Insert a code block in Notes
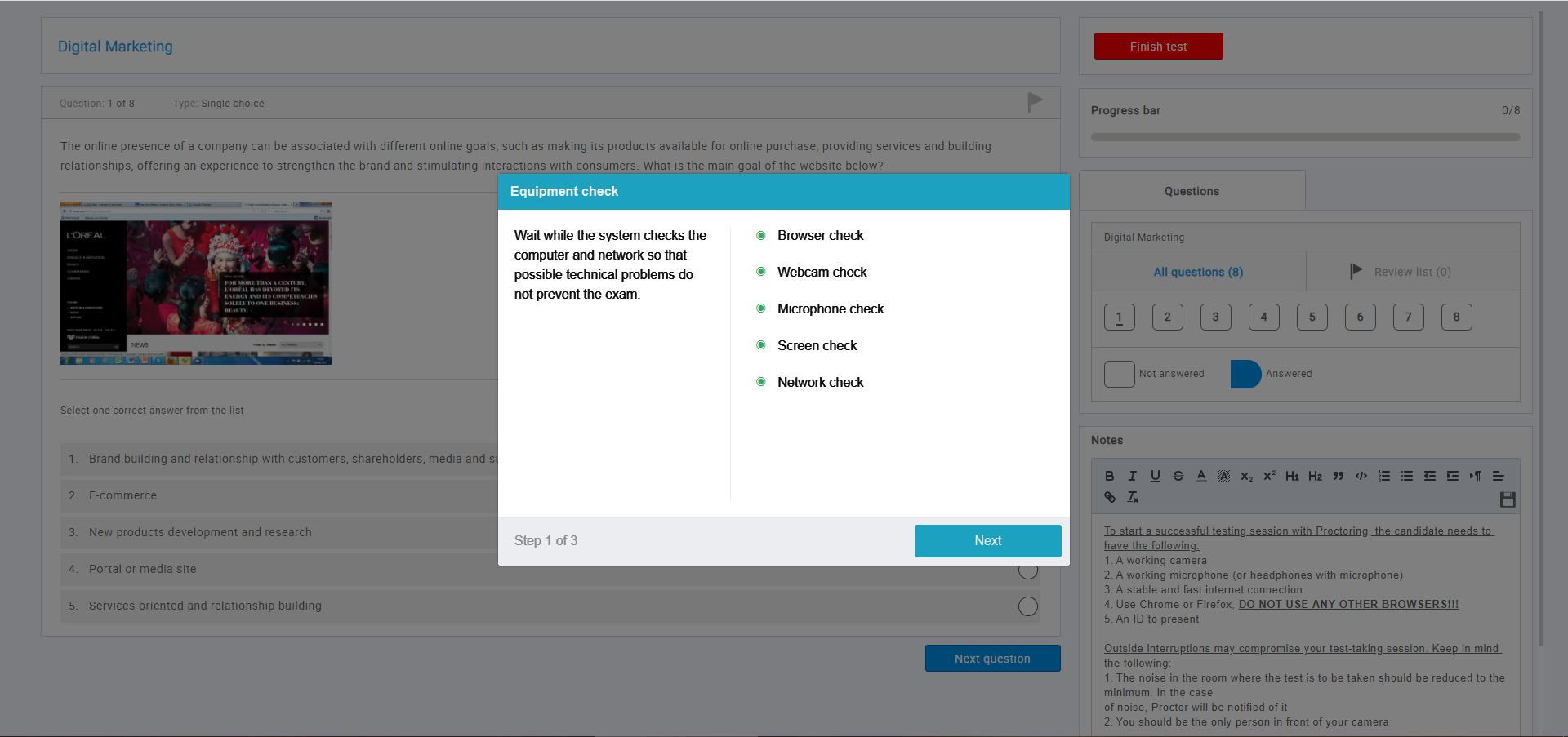Viewport: 1568px width, 737px height. click(x=1361, y=475)
